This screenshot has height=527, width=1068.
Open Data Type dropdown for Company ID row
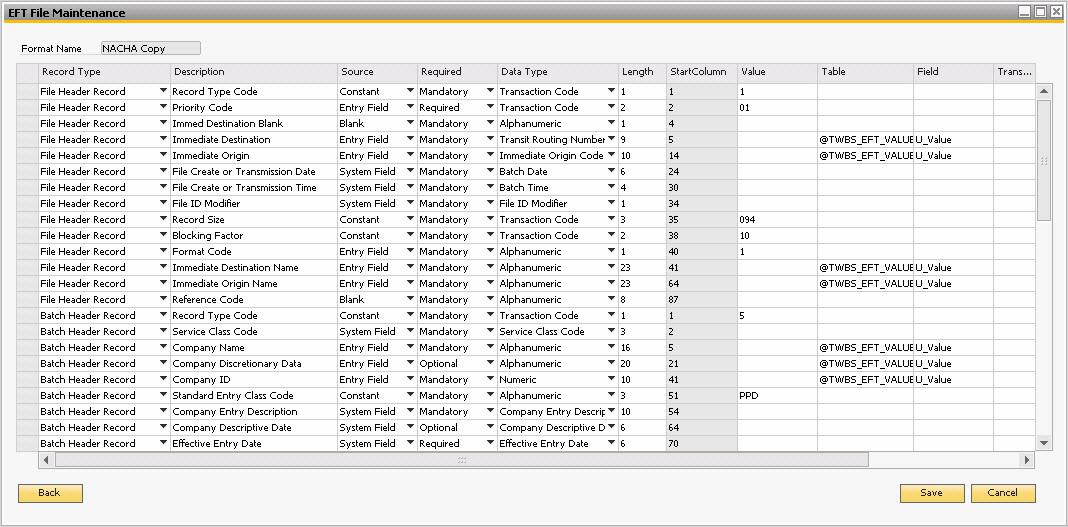pyautogui.click(x=612, y=379)
